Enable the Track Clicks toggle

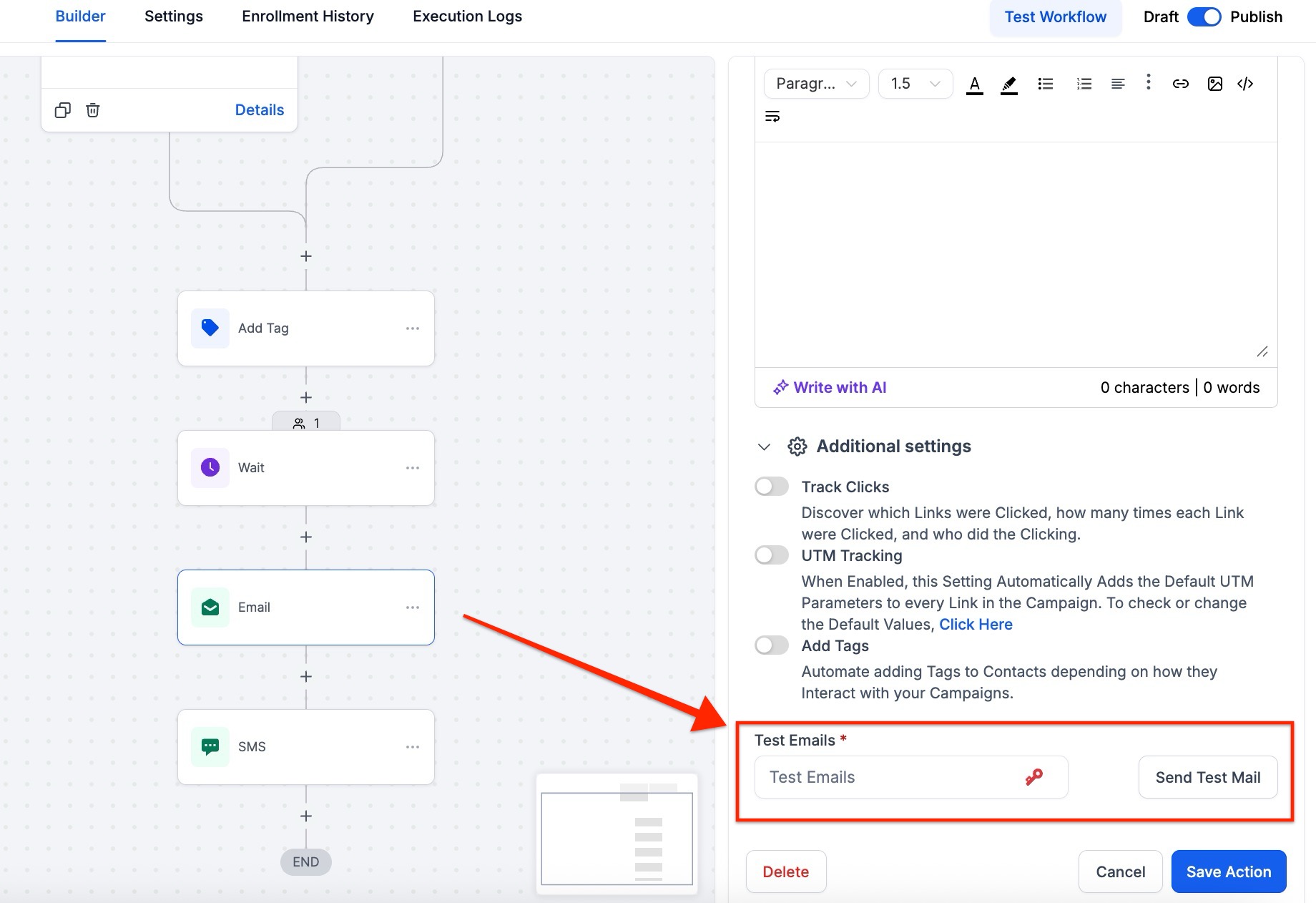coord(772,487)
